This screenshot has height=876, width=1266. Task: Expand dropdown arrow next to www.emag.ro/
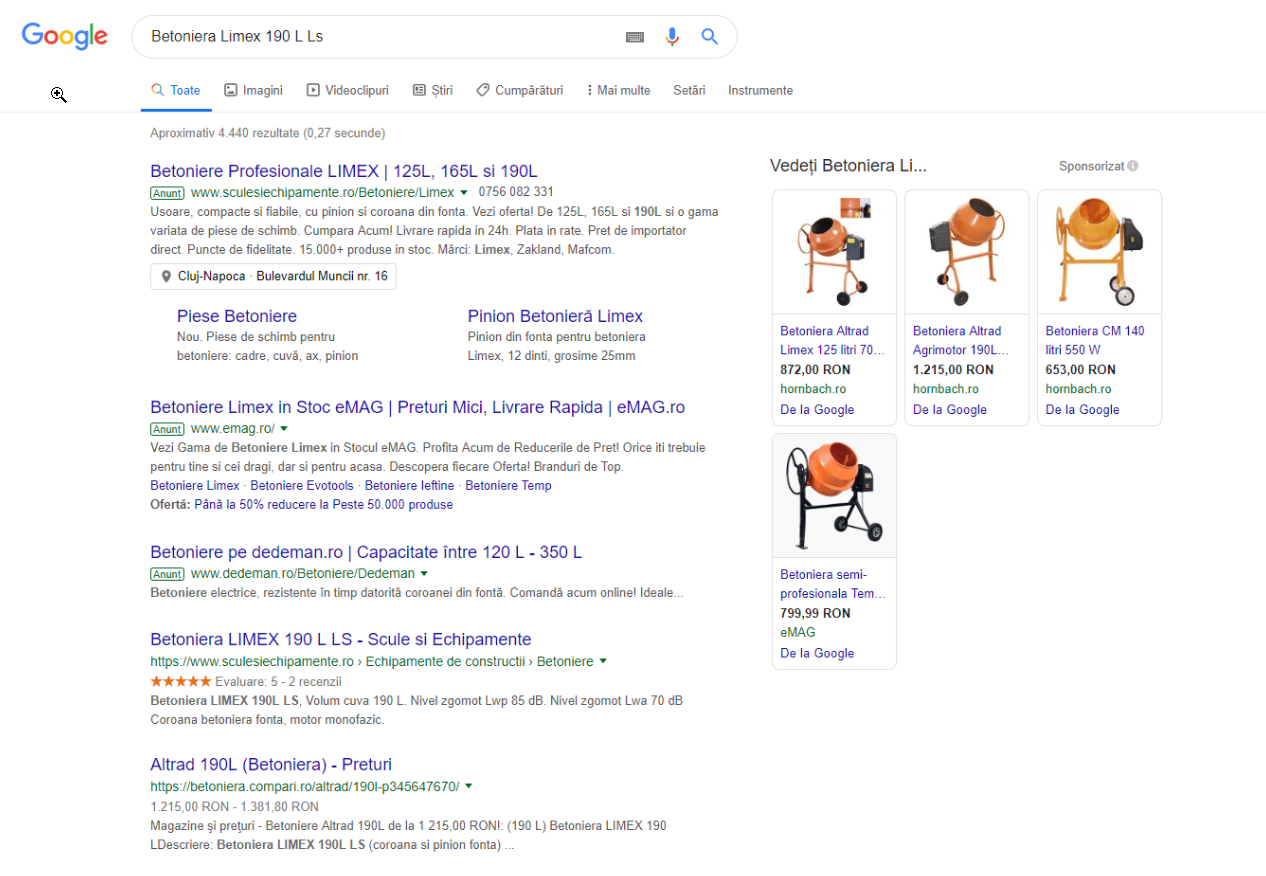point(284,429)
